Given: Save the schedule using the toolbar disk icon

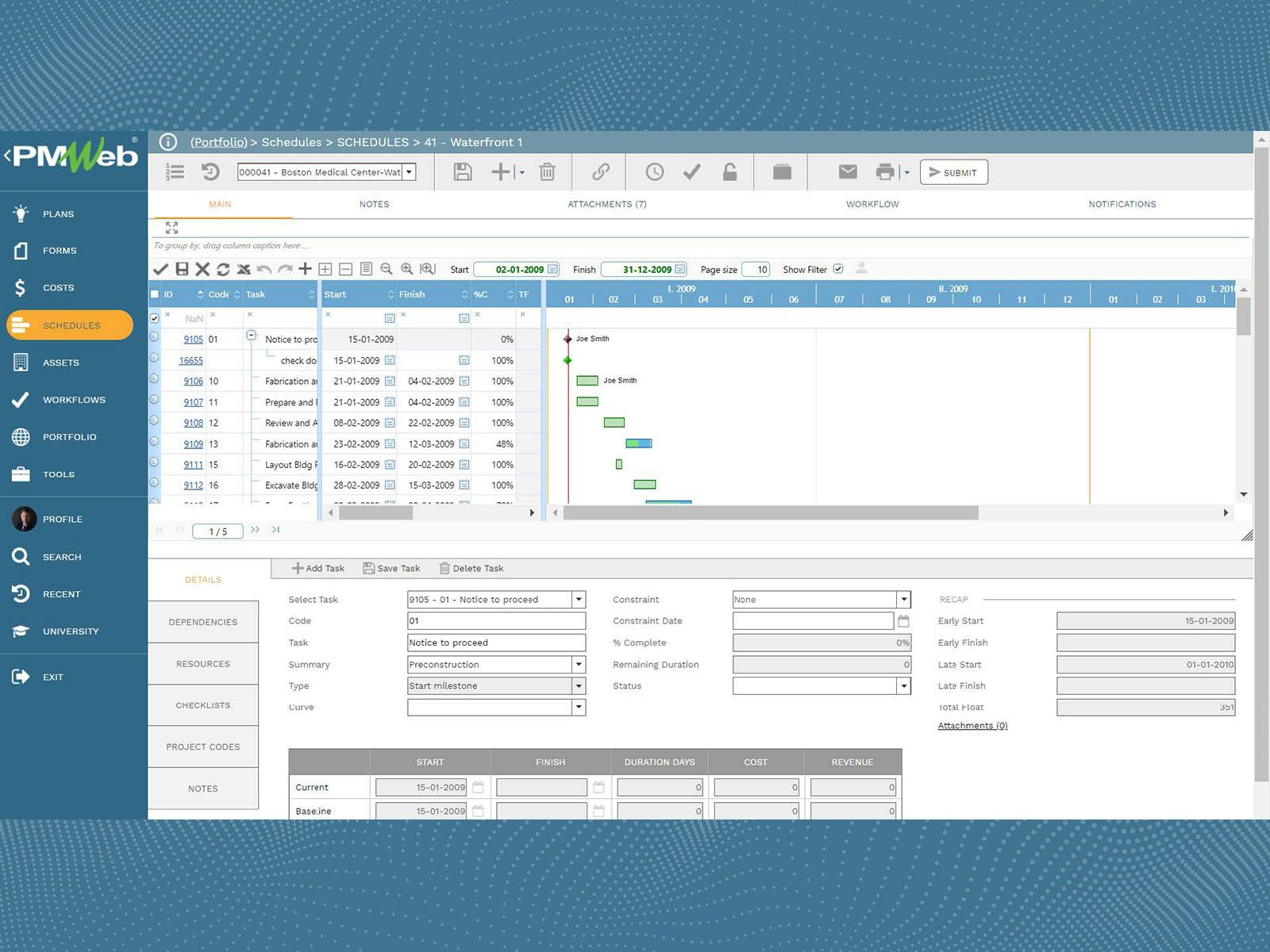Looking at the screenshot, I should (464, 172).
